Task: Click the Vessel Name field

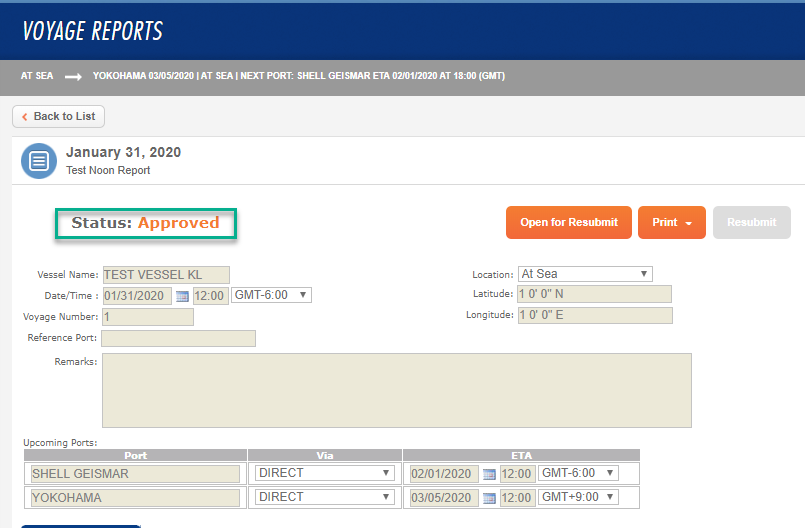Action: coord(166,274)
